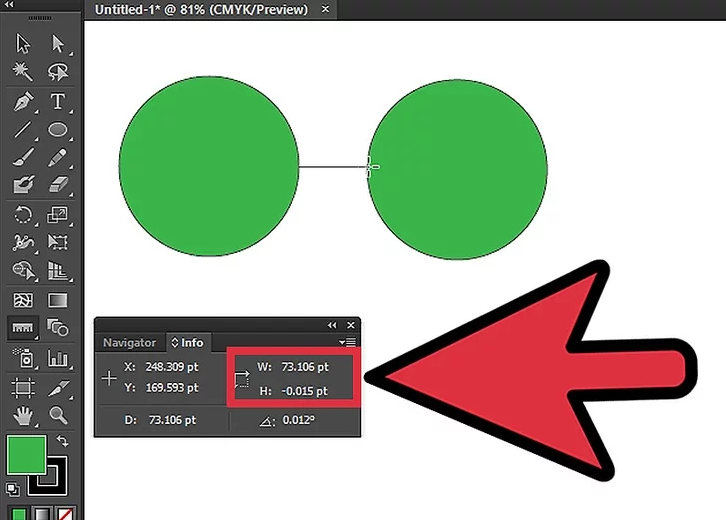Viewport: 726px width, 520px height.
Task: Collapse the Info panel with double arrows
Action: pos(332,325)
